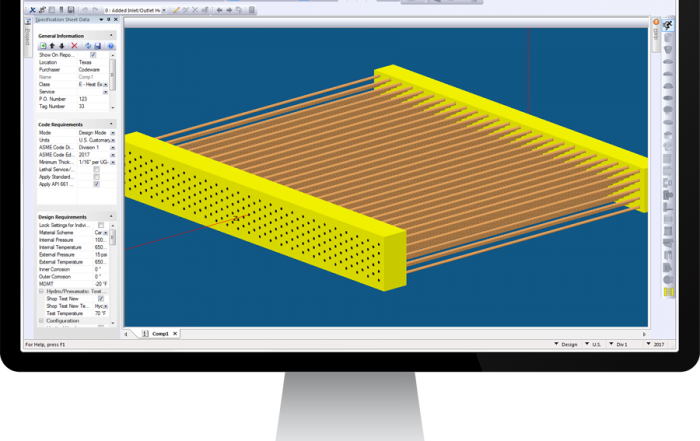Click the move down arrow icon
The image size is (700, 441).
pyautogui.click(x=63, y=46)
